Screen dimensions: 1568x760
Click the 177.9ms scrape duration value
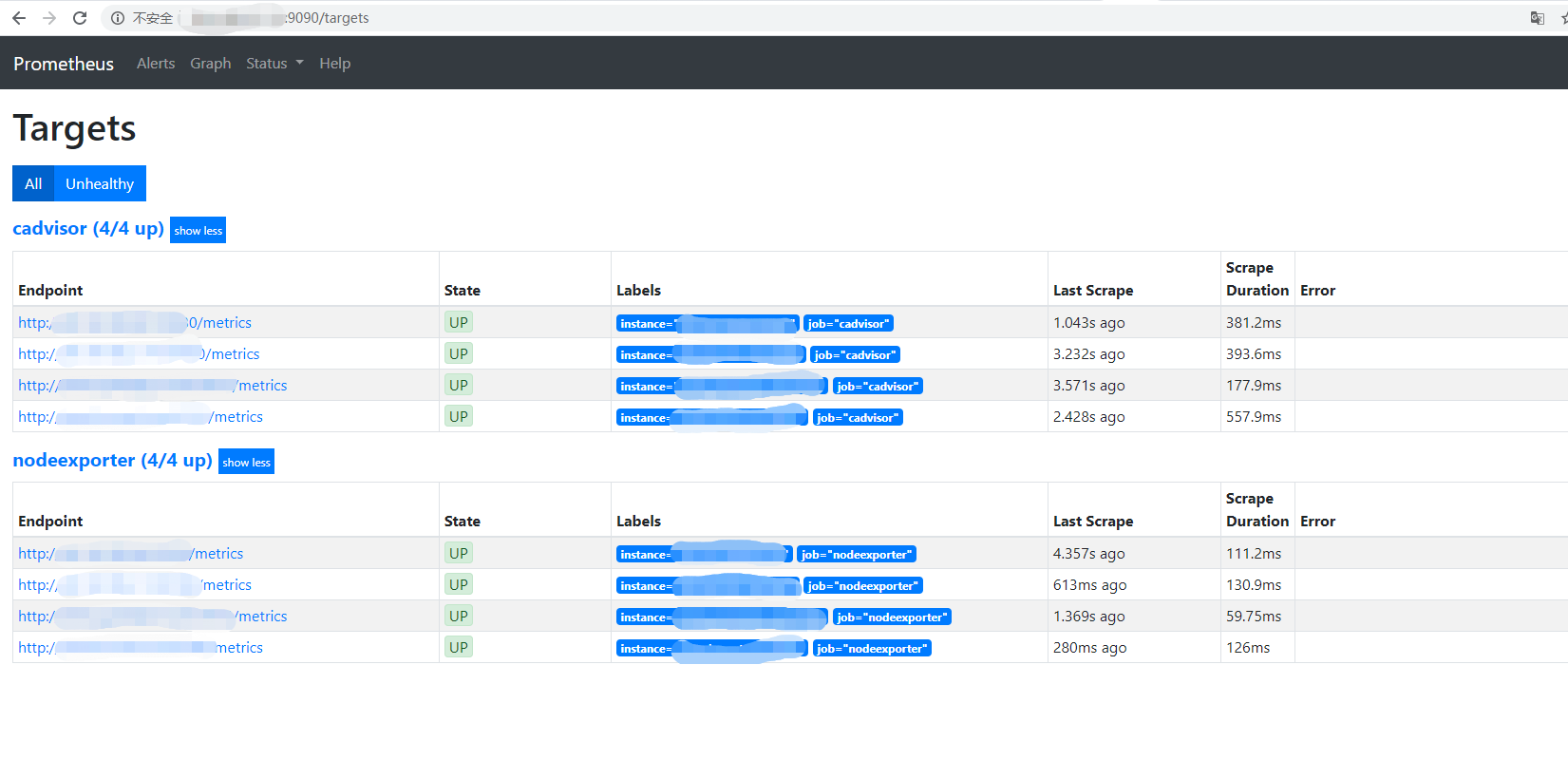pyautogui.click(x=1254, y=386)
